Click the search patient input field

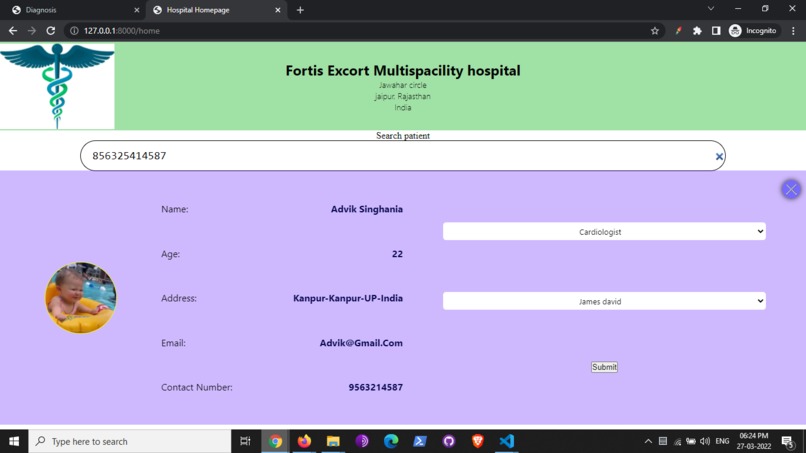[x=402, y=156]
